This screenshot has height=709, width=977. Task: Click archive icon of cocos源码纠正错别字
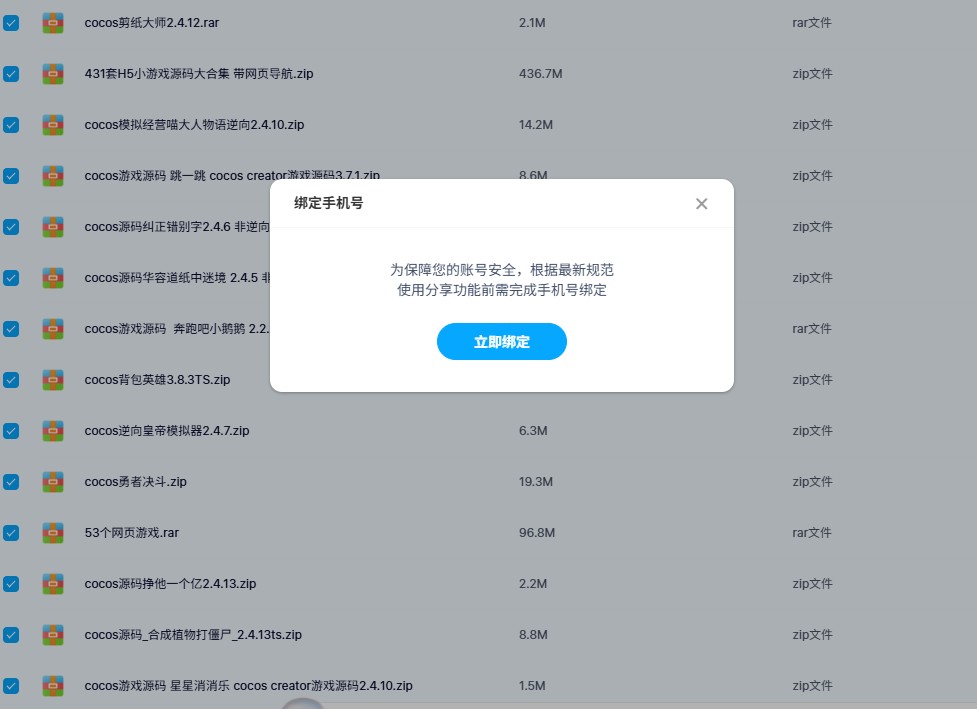[x=53, y=227]
